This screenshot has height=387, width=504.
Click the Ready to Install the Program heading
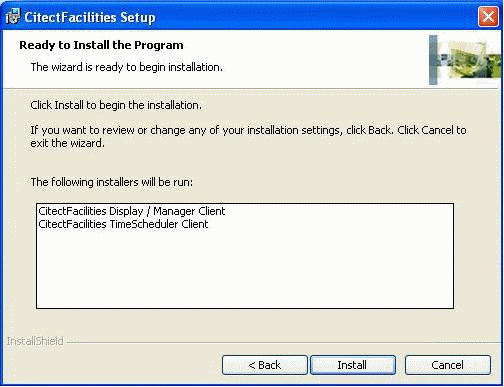click(101, 45)
